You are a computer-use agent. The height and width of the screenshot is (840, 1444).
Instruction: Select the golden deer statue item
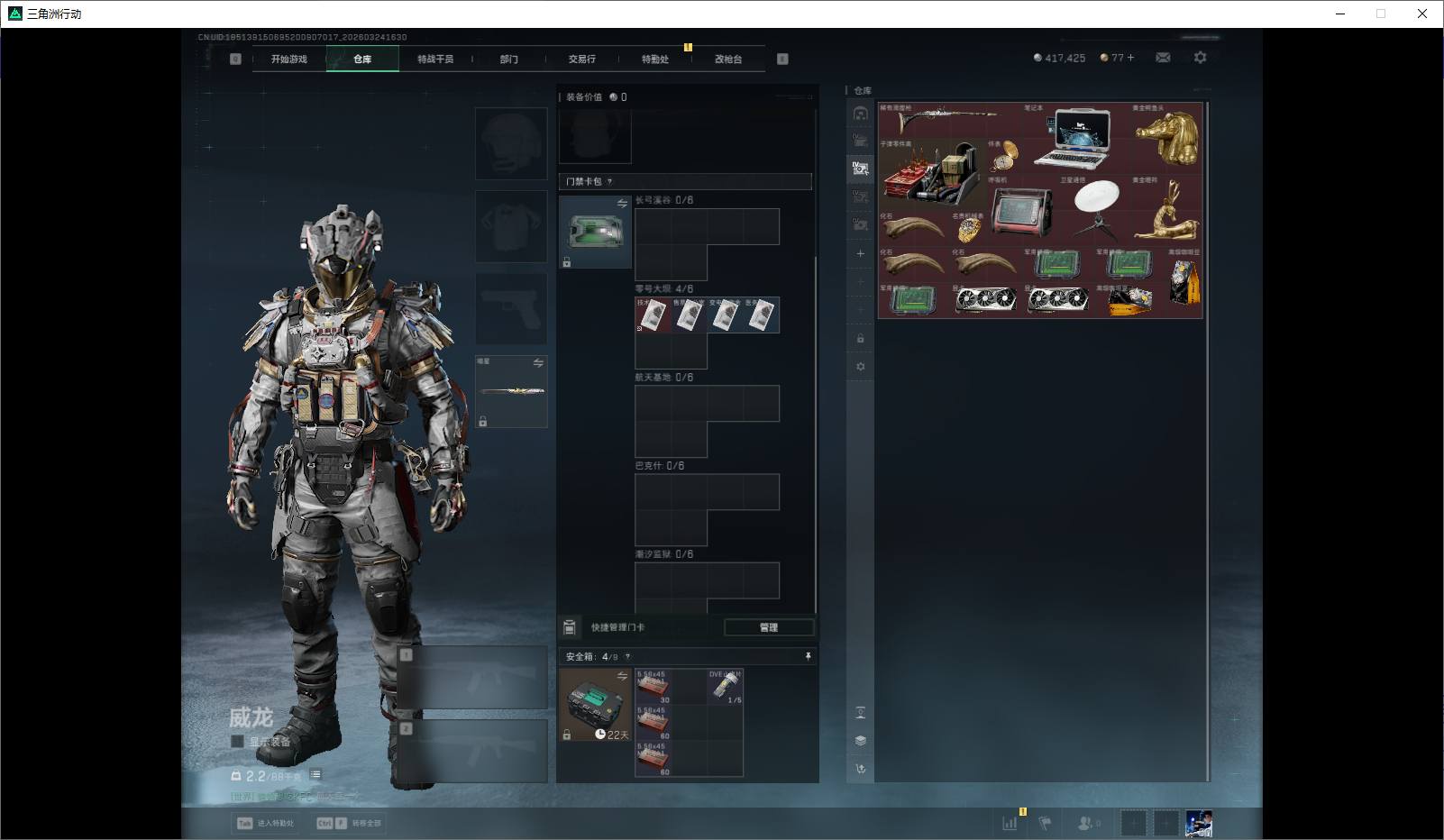(1166, 210)
